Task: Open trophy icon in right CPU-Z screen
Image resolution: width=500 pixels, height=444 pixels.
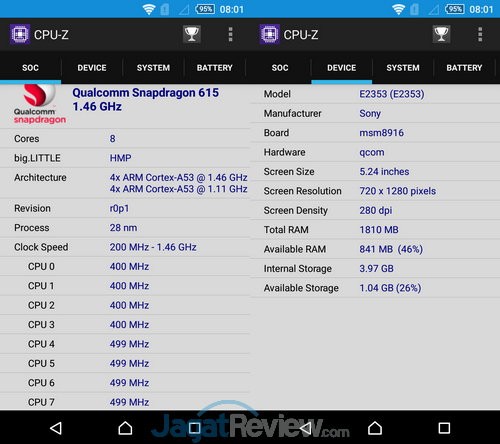Action: [x=441, y=34]
